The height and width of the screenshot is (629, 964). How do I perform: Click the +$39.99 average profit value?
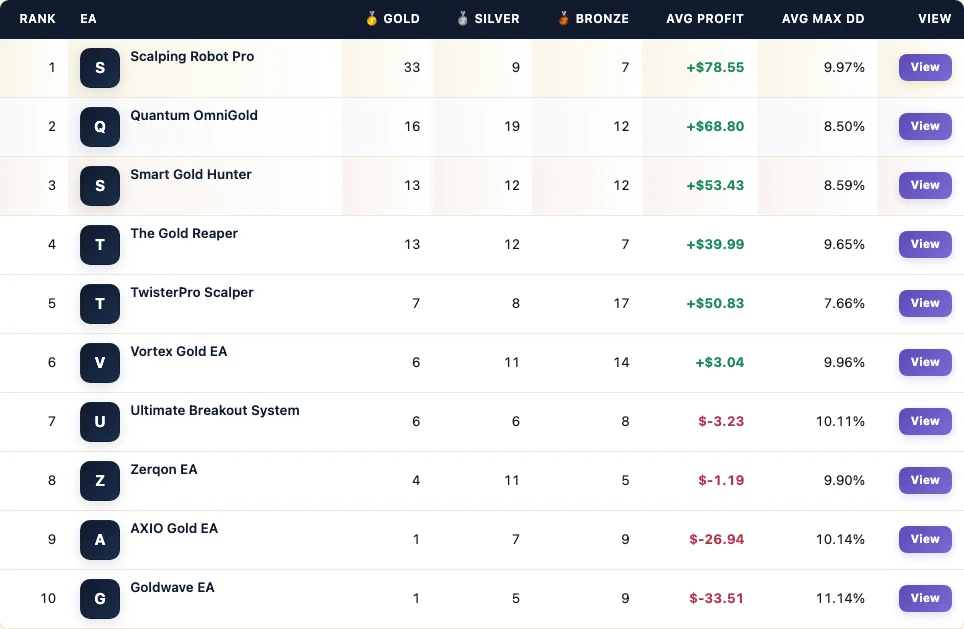715,245
